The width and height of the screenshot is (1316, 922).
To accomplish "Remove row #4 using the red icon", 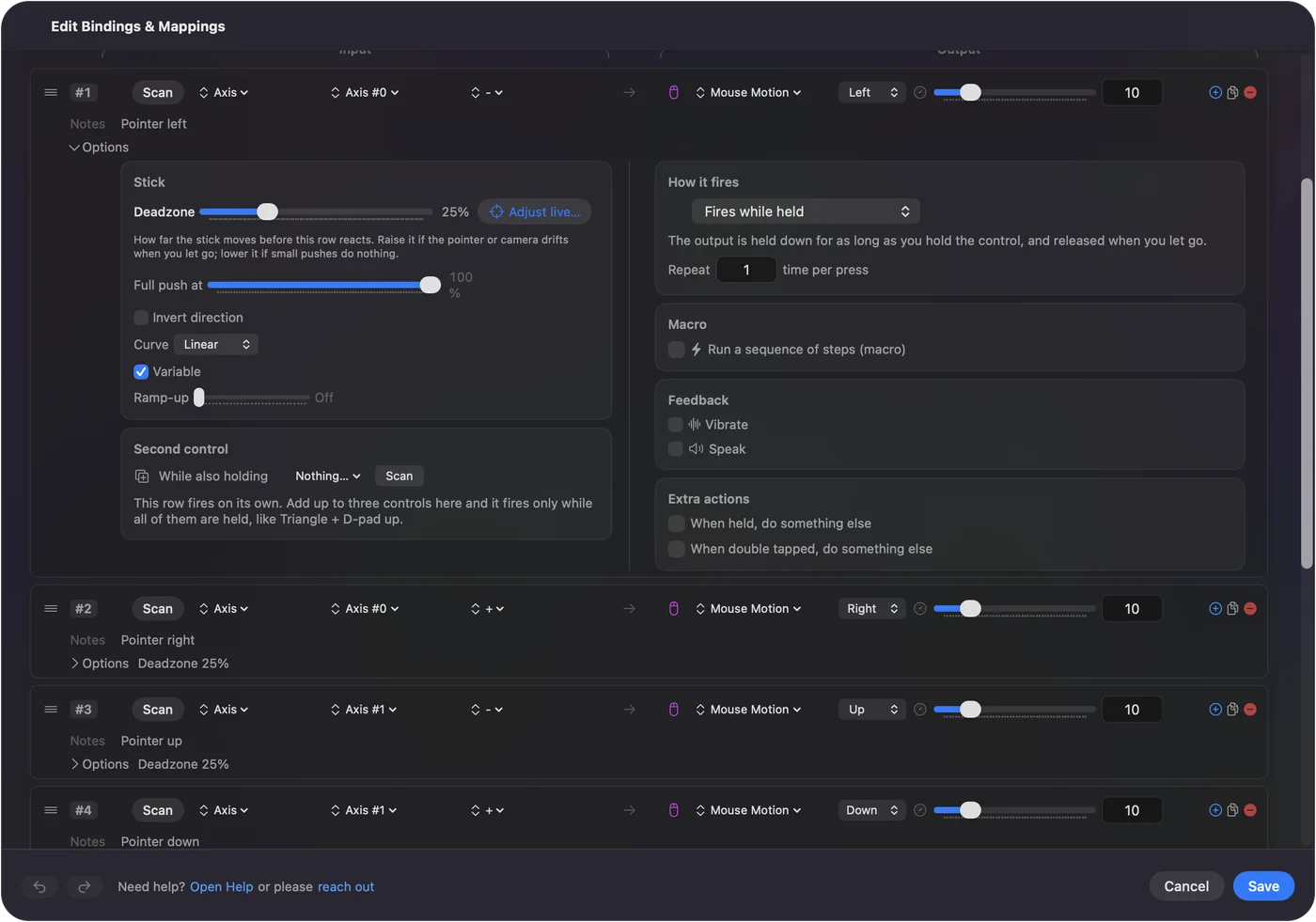I will [1250, 810].
